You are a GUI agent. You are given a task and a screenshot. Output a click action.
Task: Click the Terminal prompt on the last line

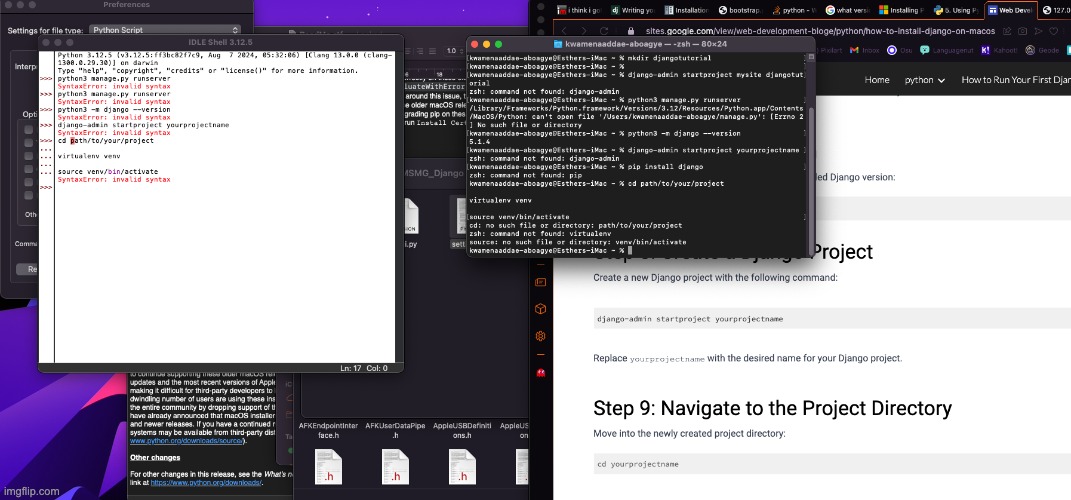click(548, 251)
